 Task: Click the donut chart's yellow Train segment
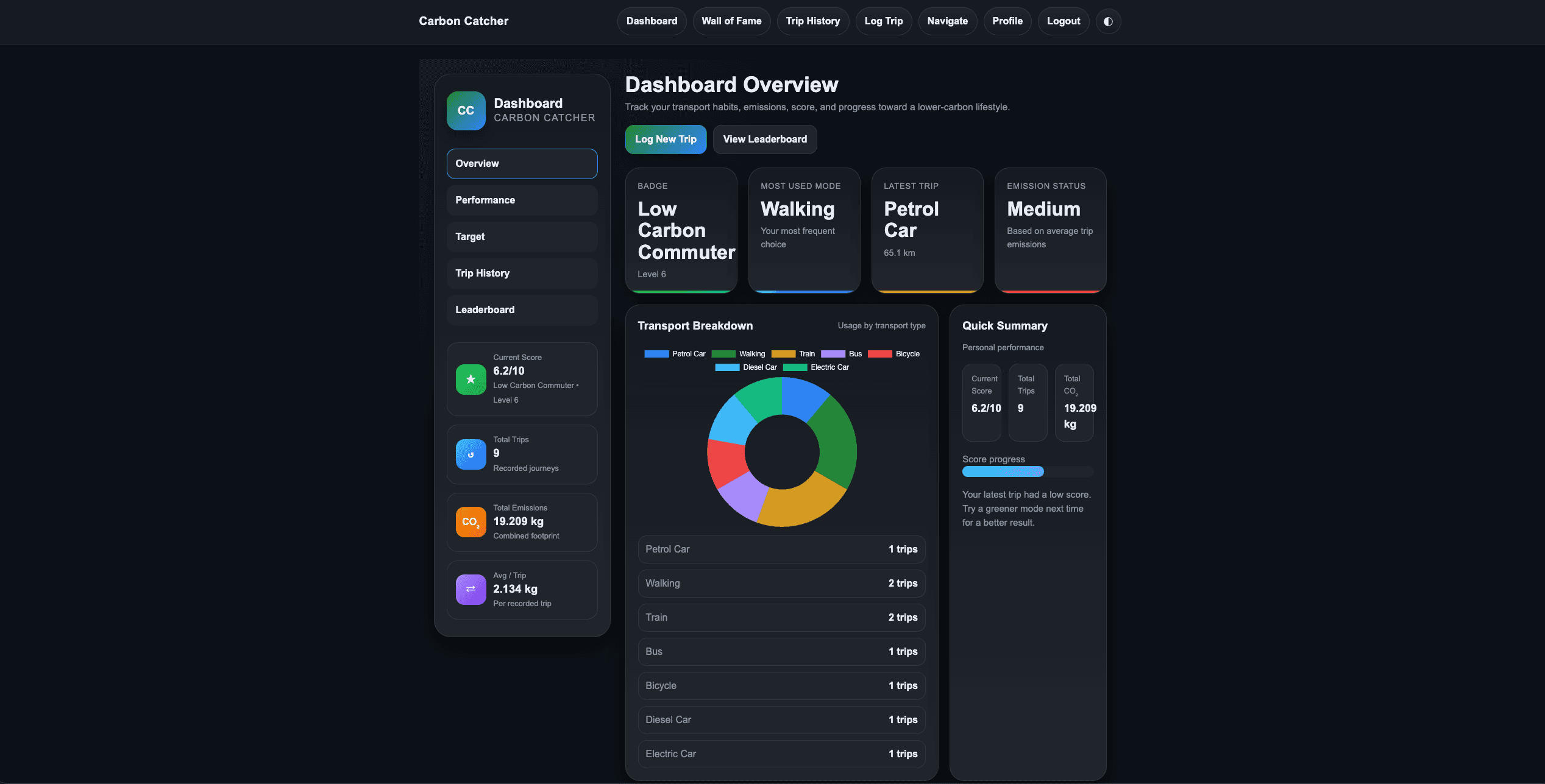(801, 504)
